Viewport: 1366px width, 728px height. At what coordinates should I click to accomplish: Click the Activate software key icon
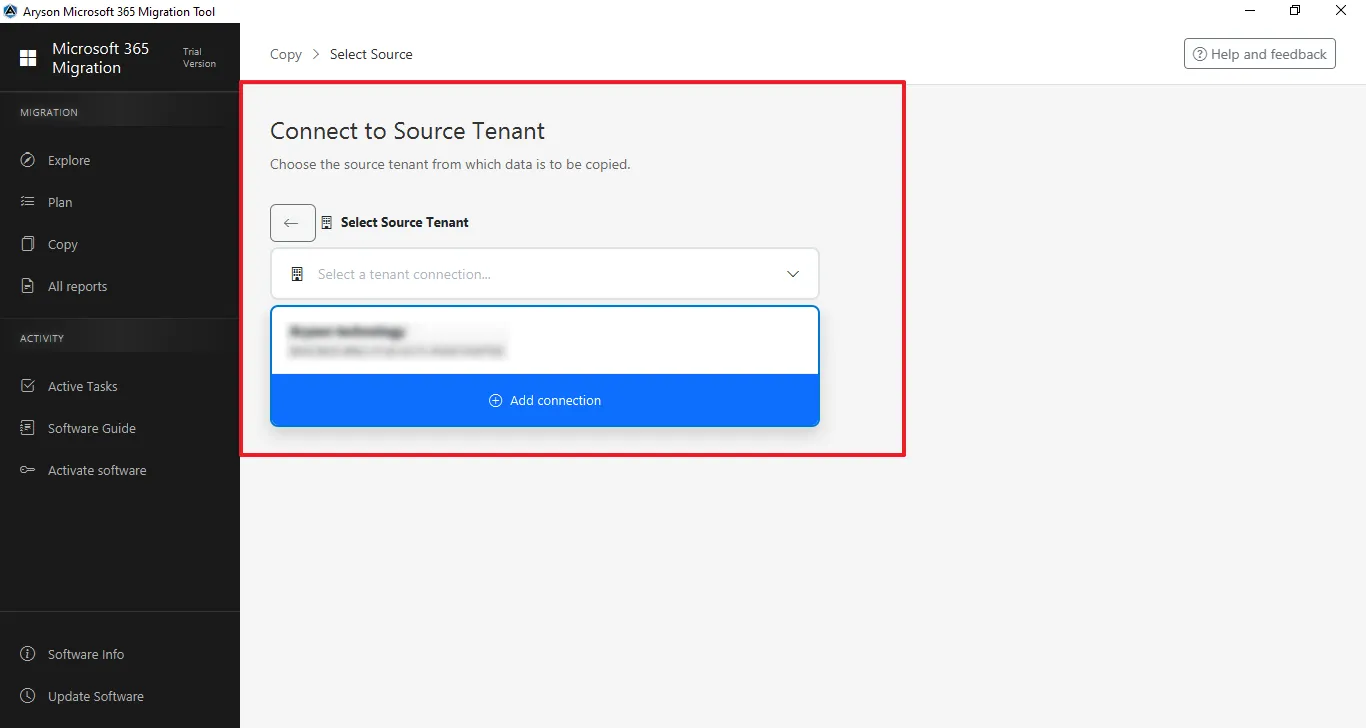click(x=28, y=470)
